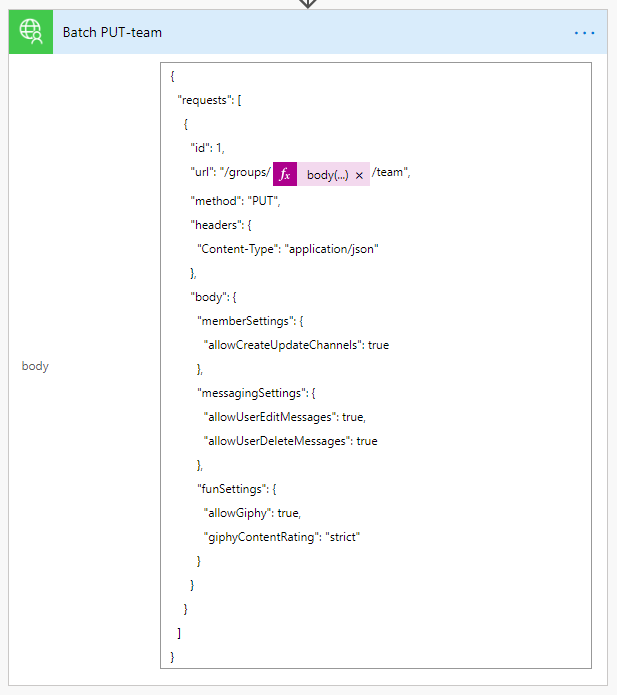Click the "funSettings": { line
617x695 pixels.
tap(237, 489)
